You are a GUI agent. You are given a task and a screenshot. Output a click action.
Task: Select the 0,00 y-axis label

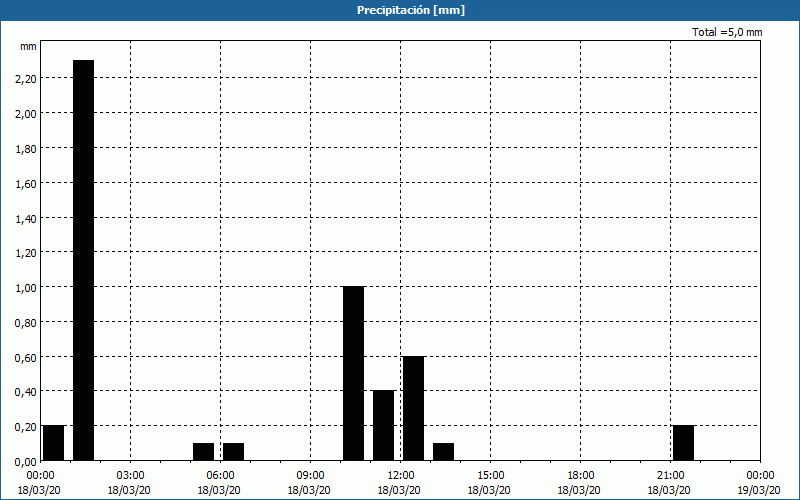[26, 462]
